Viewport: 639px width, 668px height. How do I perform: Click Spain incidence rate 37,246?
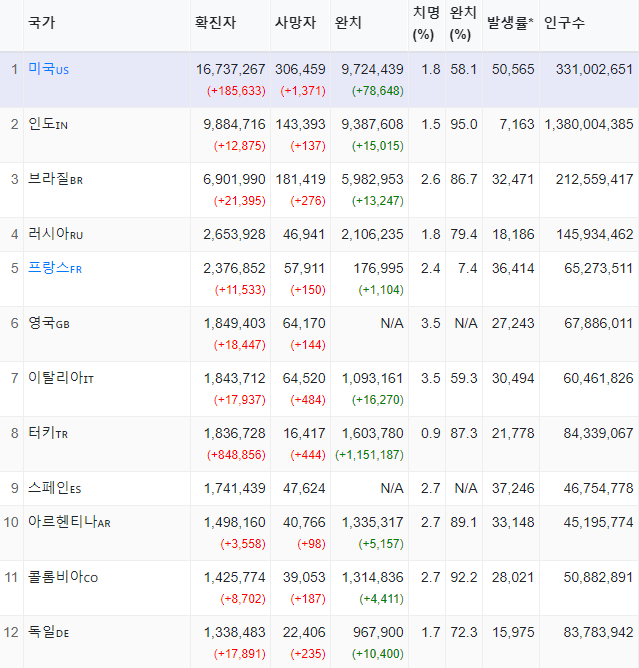click(x=513, y=488)
